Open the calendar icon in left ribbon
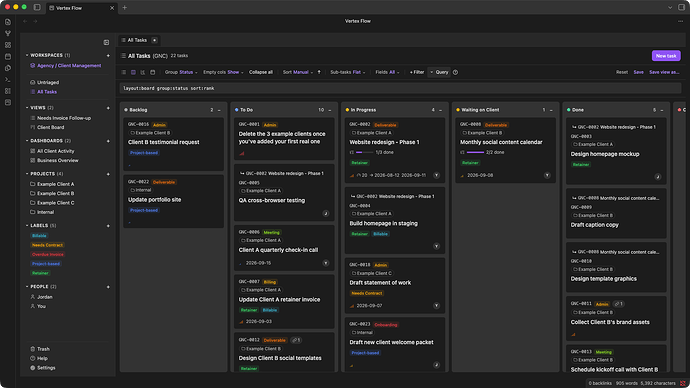This screenshot has height=388, width=690. [x=8, y=56]
